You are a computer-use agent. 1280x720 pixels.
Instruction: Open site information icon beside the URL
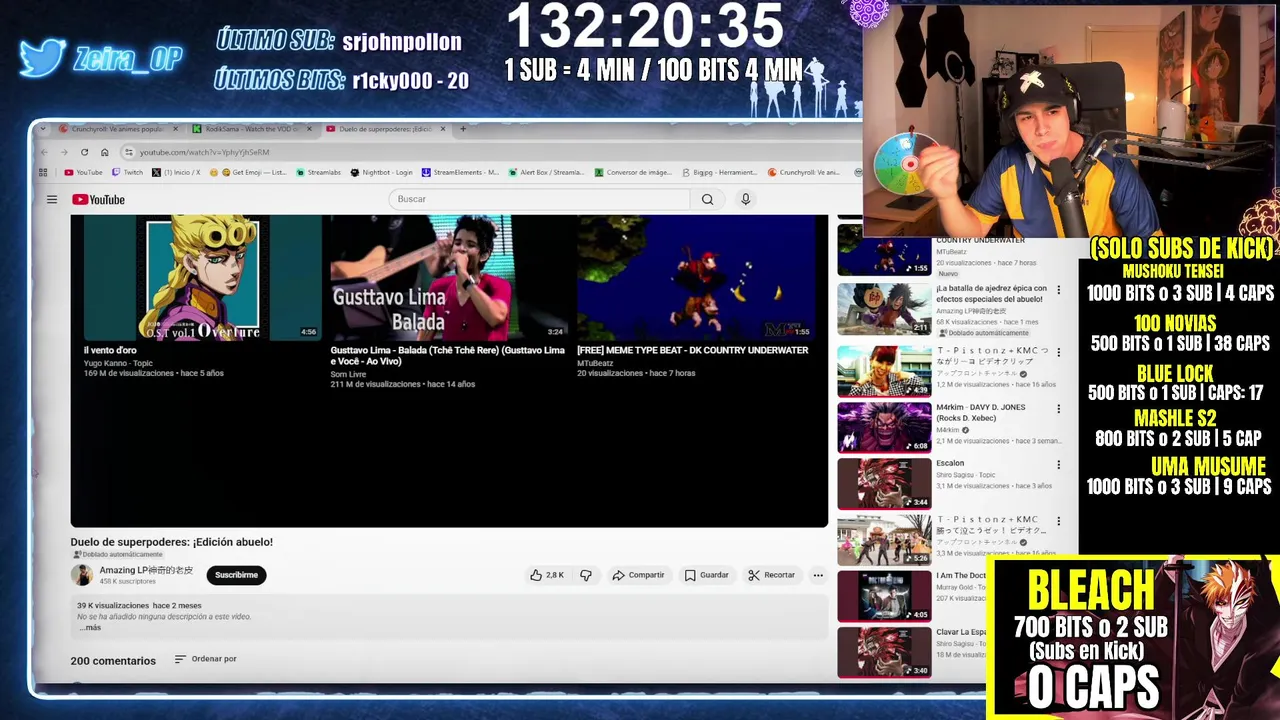point(128,152)
